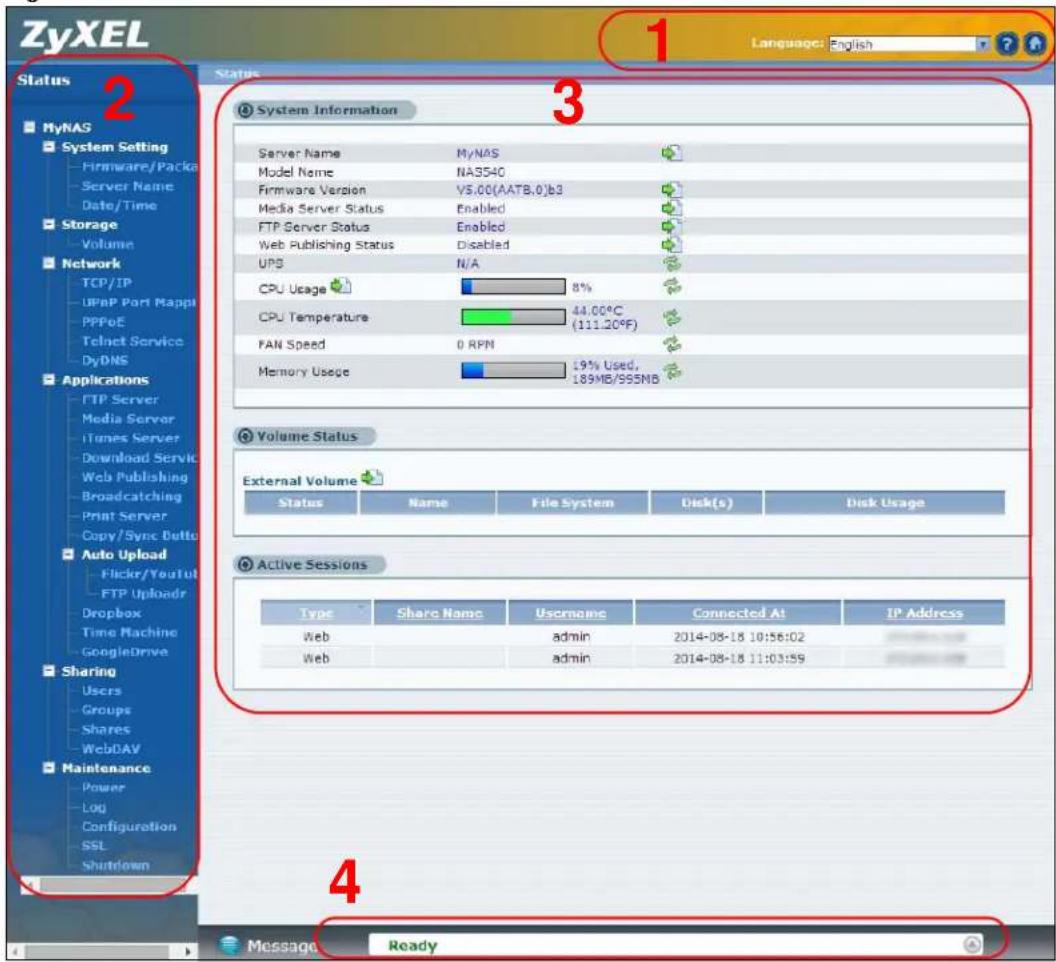
Task: Click the CPU Temperature bar
Action: (x=513, y=317)
